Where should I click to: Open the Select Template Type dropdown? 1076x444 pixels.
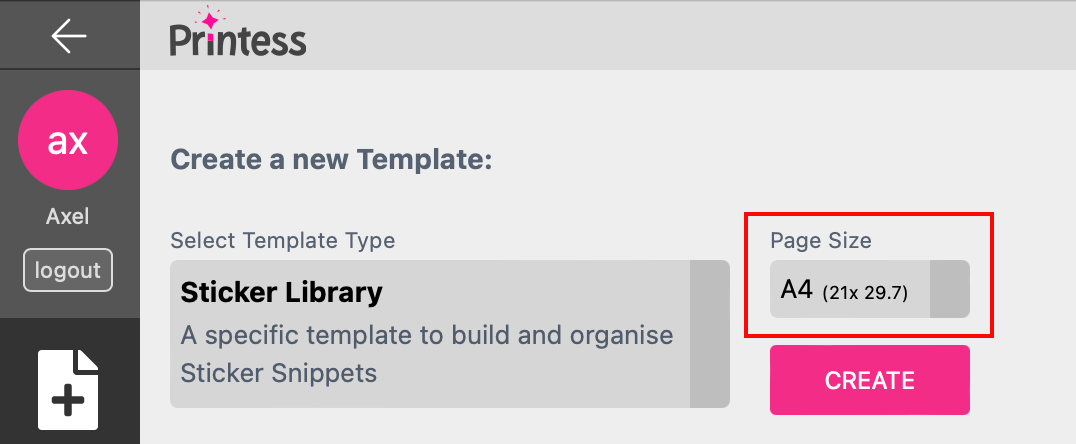[449, 334]
